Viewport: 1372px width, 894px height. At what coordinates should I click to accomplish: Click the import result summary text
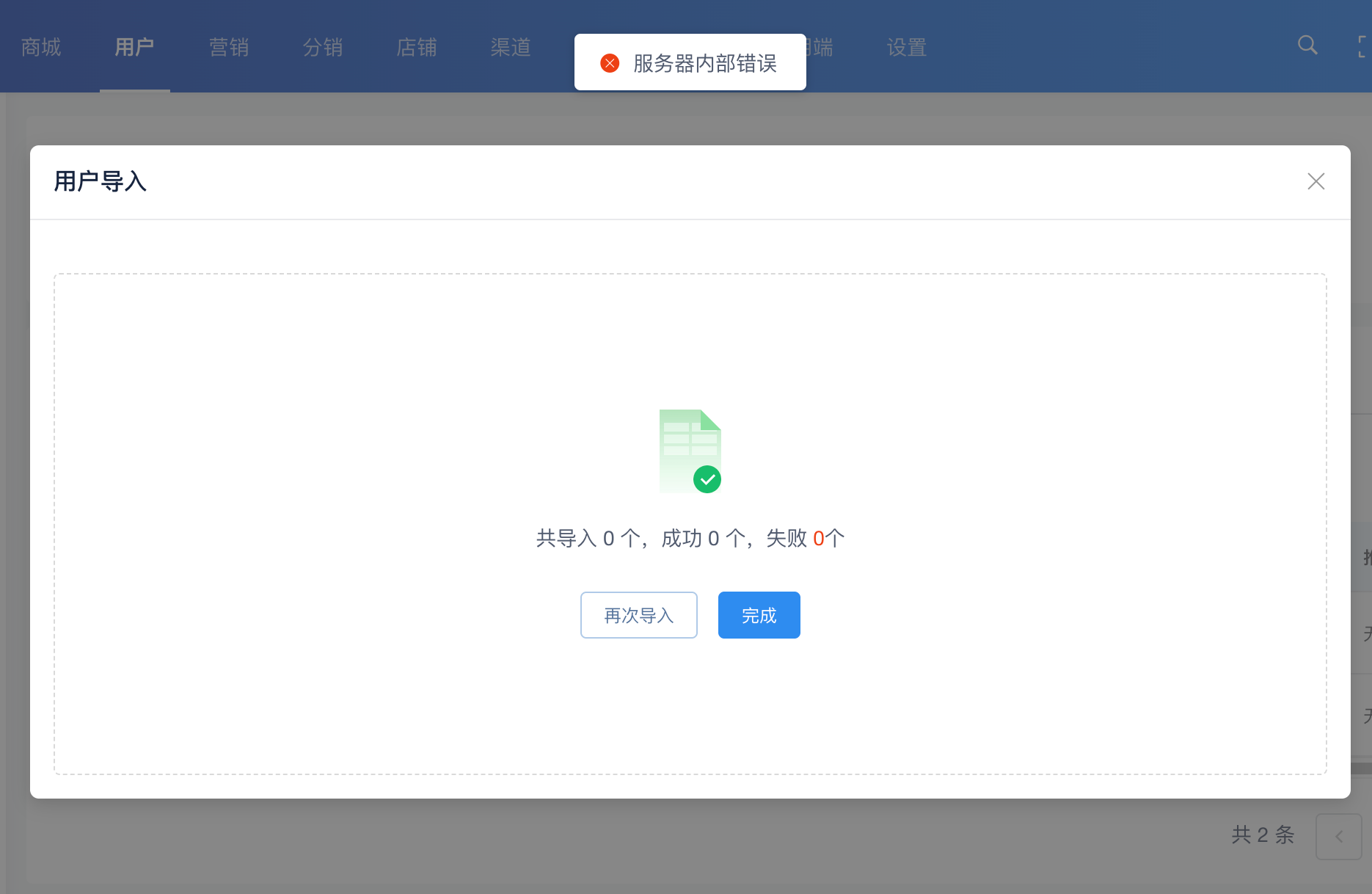pyautogui.click(x=690, y=539)
